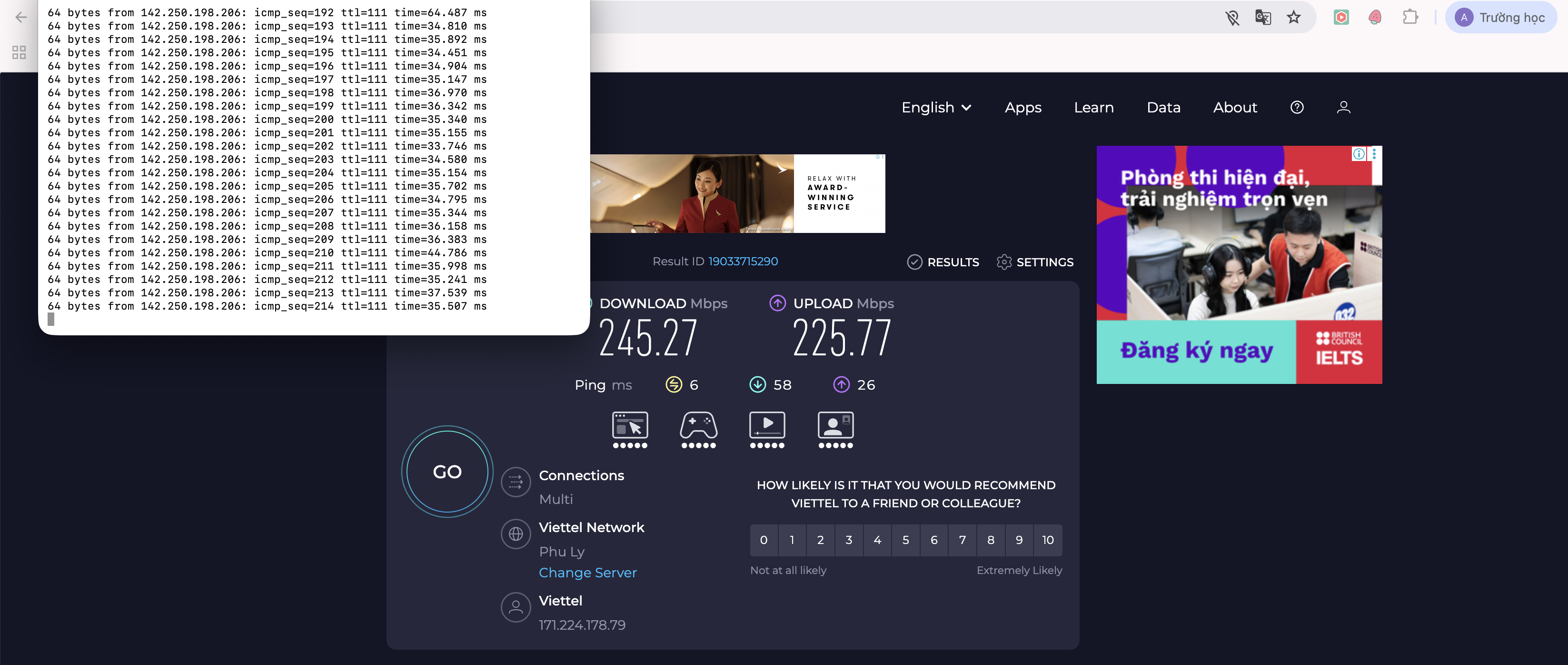Expand the English language dropdown

coord(935,108)
